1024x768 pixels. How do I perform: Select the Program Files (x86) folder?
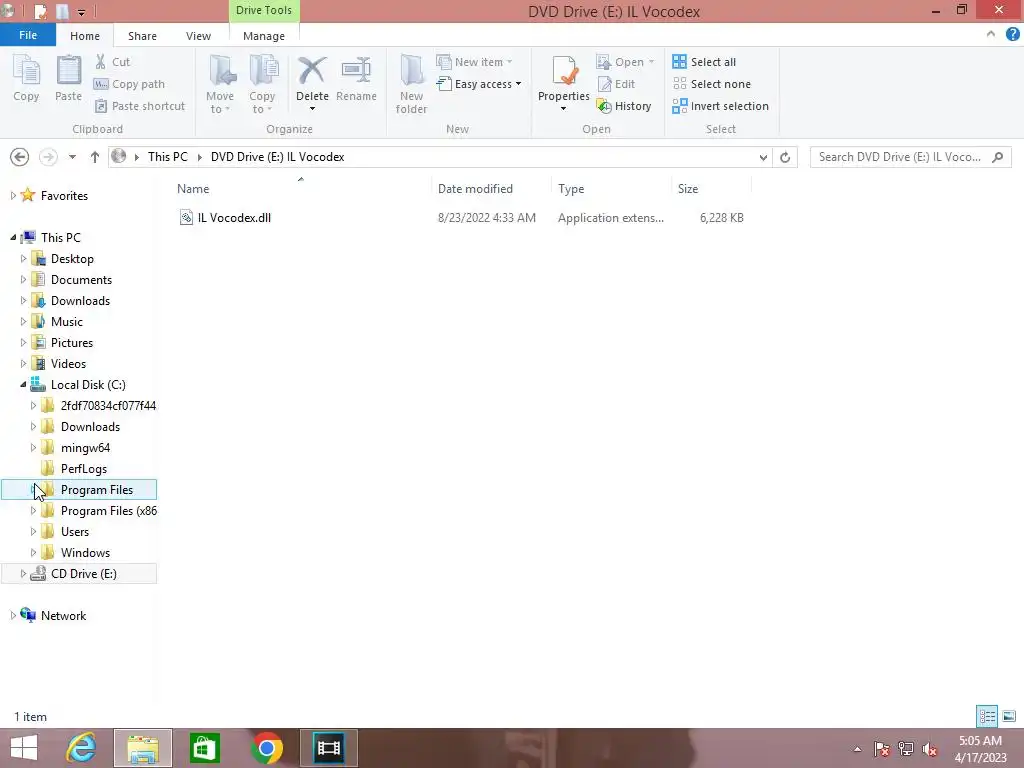[108, 511]
